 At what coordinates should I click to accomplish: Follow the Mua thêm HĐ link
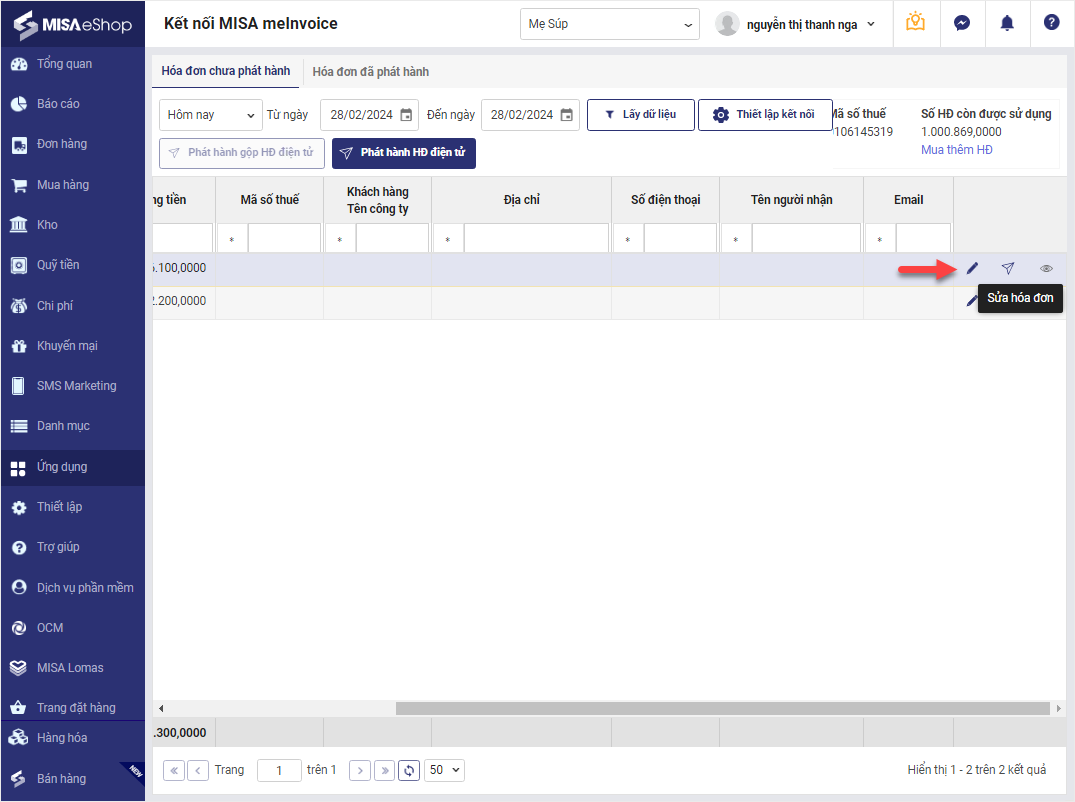pos(956,149)
